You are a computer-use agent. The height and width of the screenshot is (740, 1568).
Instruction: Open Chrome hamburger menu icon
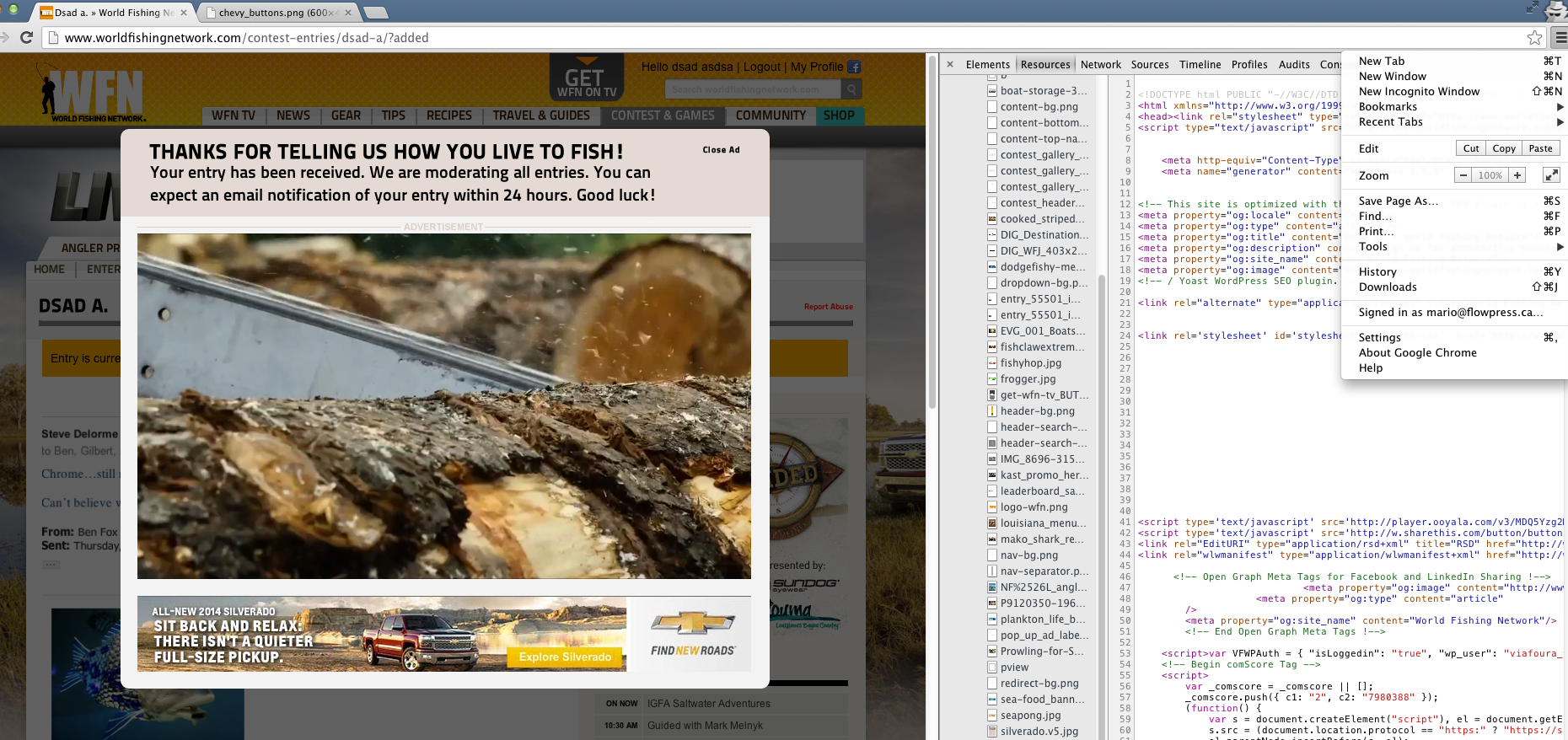[x=1560, y=37]
